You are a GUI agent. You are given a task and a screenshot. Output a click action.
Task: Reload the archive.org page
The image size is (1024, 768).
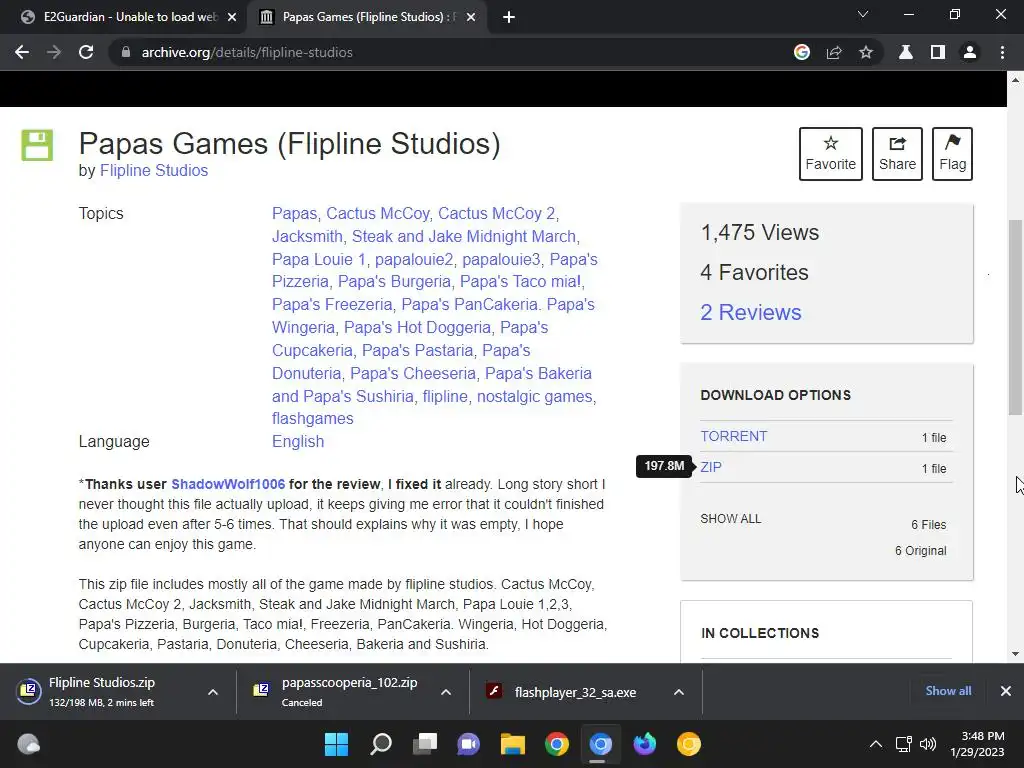pos(86,52)
